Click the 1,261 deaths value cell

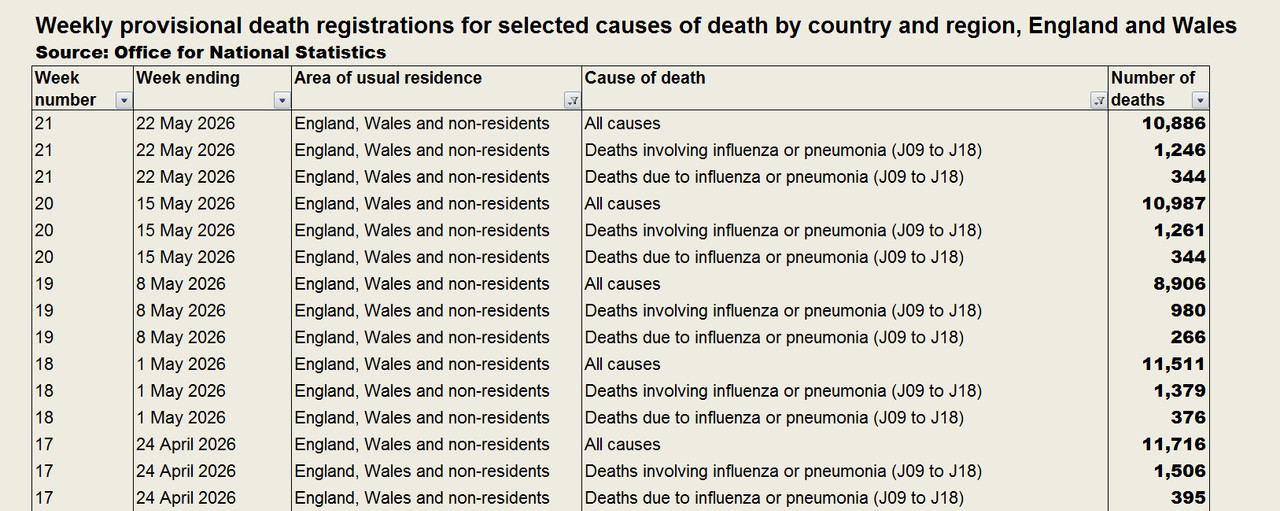click(1158, 231)
